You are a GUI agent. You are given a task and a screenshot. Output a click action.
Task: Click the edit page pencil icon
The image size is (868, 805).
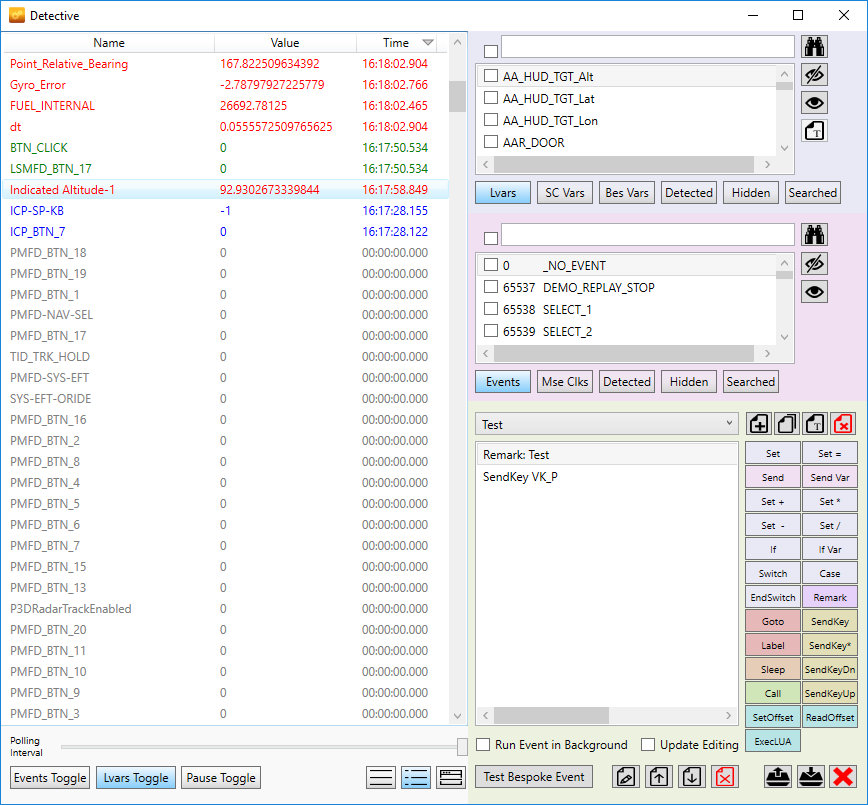click(x=626, y=777)
